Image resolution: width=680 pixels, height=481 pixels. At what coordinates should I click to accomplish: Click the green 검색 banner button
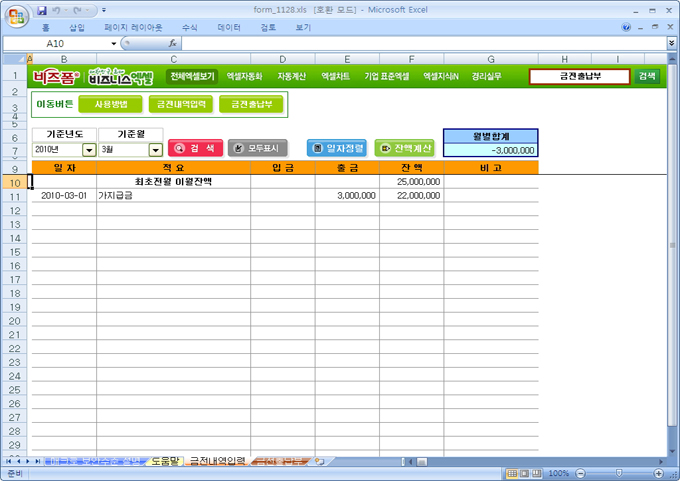(x=647, y=76)
